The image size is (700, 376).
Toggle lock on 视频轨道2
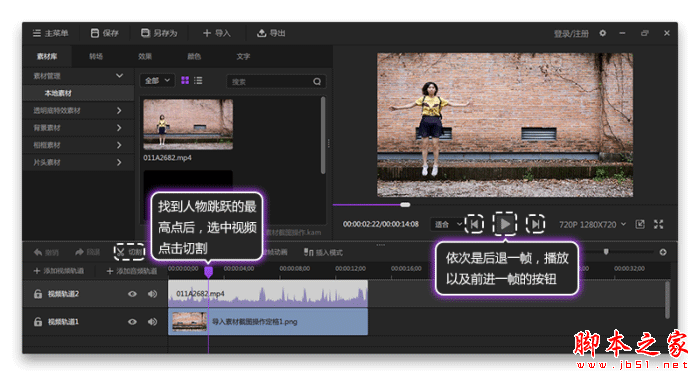pos(38,294)
